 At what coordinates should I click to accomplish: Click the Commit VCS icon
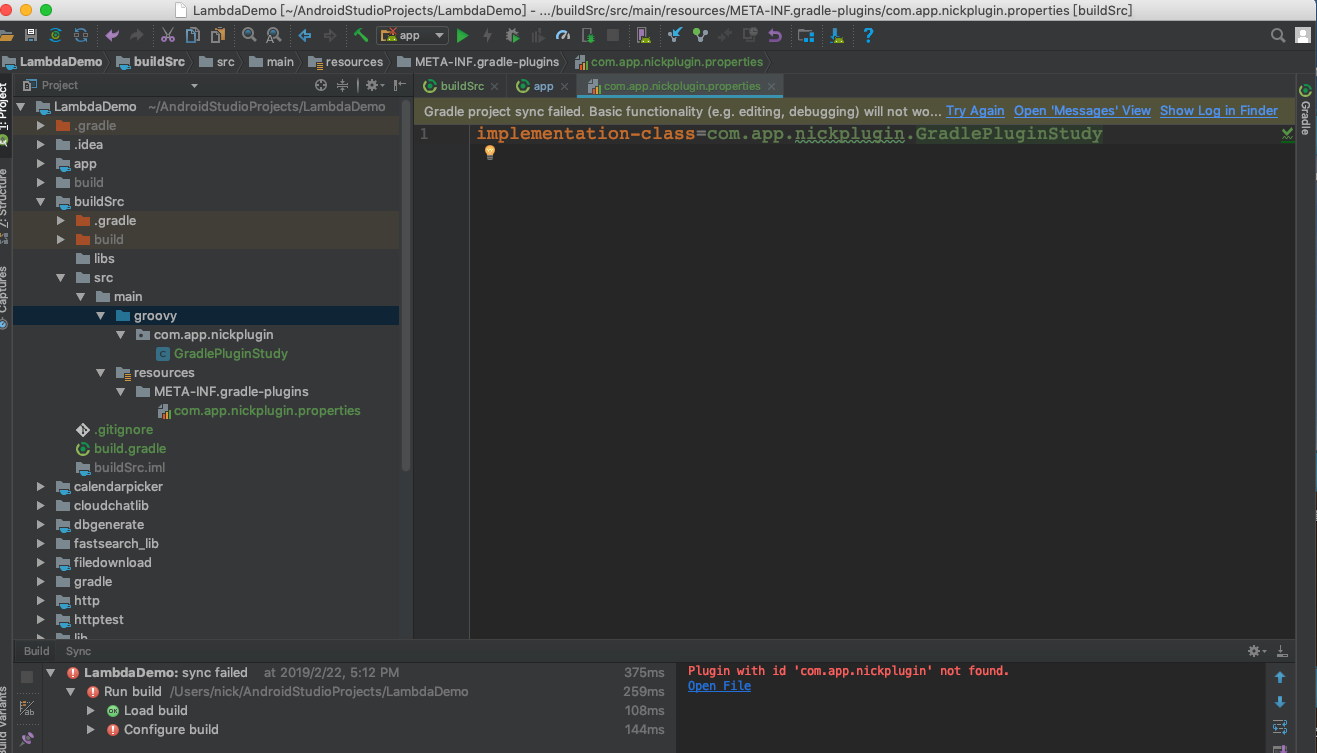tap(700, 35)
